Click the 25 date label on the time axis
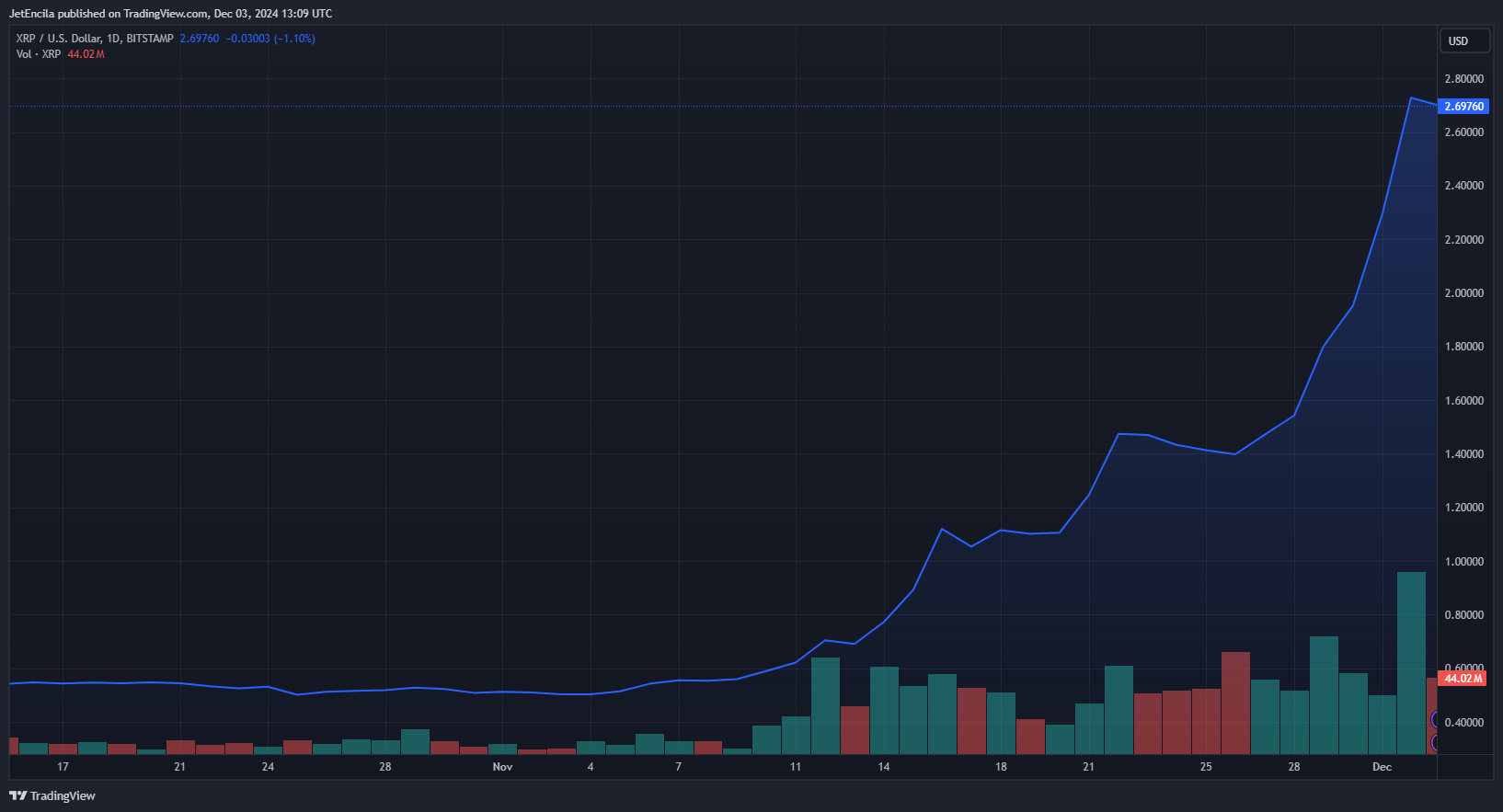Viewport: 1503px width, 812px height. pyautogui.click(x=1206, y=767)
